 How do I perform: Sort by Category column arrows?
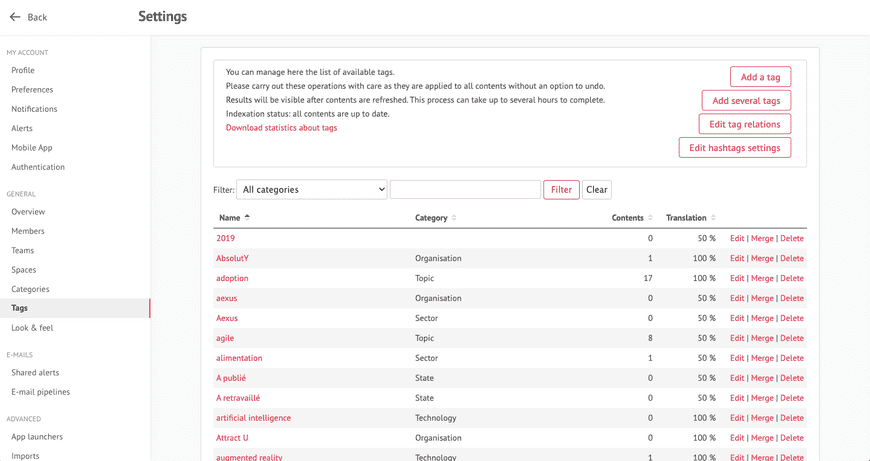point(454,218)
